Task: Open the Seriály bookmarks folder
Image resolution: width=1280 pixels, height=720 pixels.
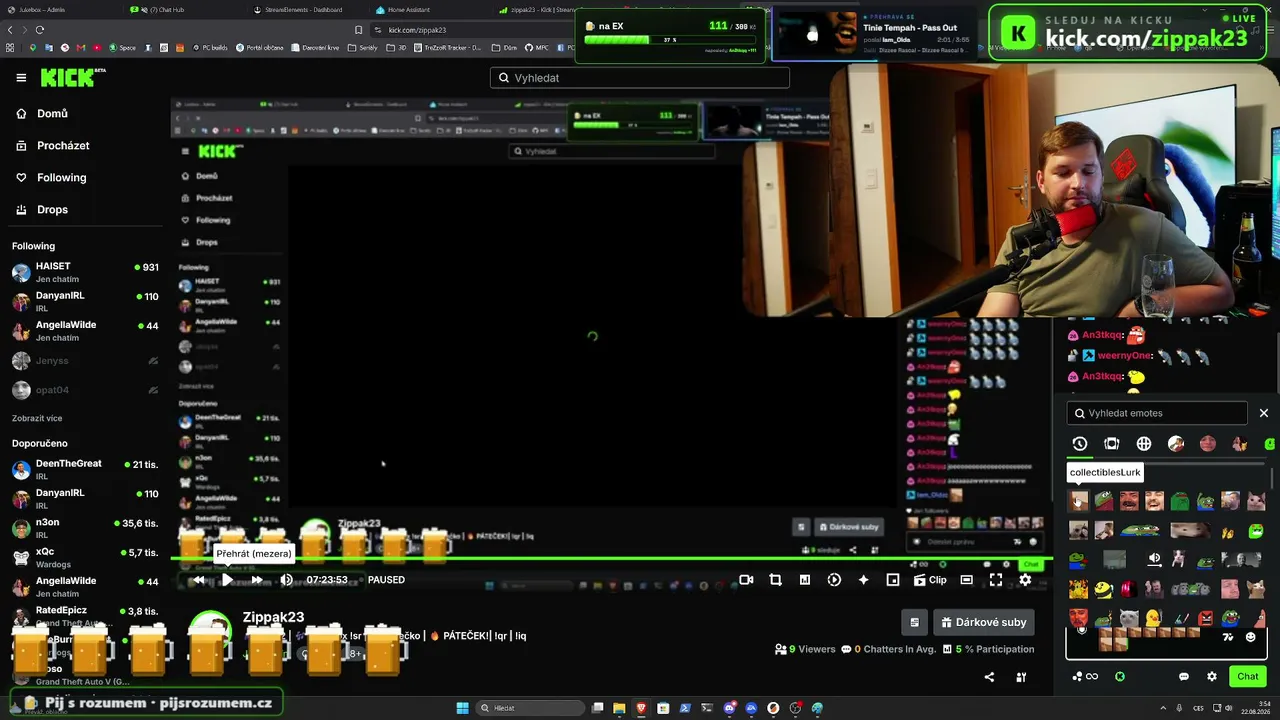Action: tap(363, 48)
